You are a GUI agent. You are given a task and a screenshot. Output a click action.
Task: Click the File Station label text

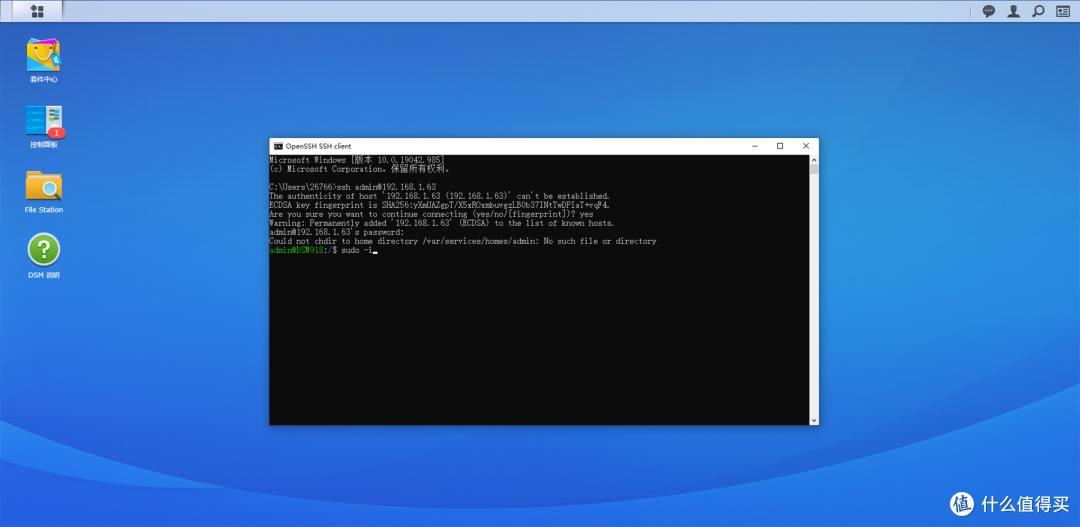[43, 210]
